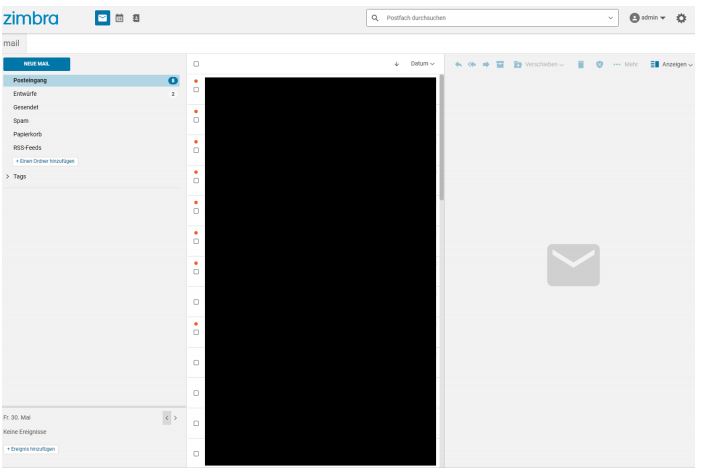Open the Mehr more-actions menu
702x473 pixels.
pyautogui.click(x=625, y=64)
